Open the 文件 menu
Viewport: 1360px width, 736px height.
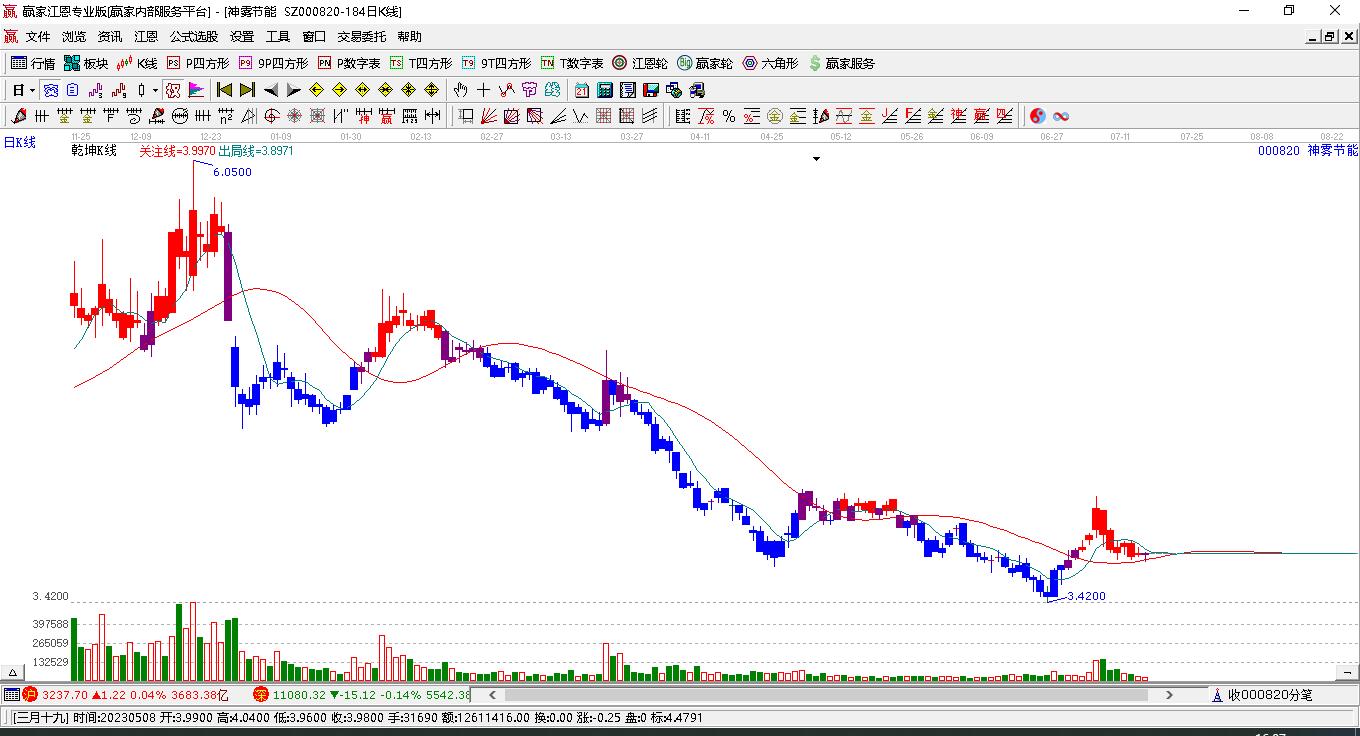point(38,37)
